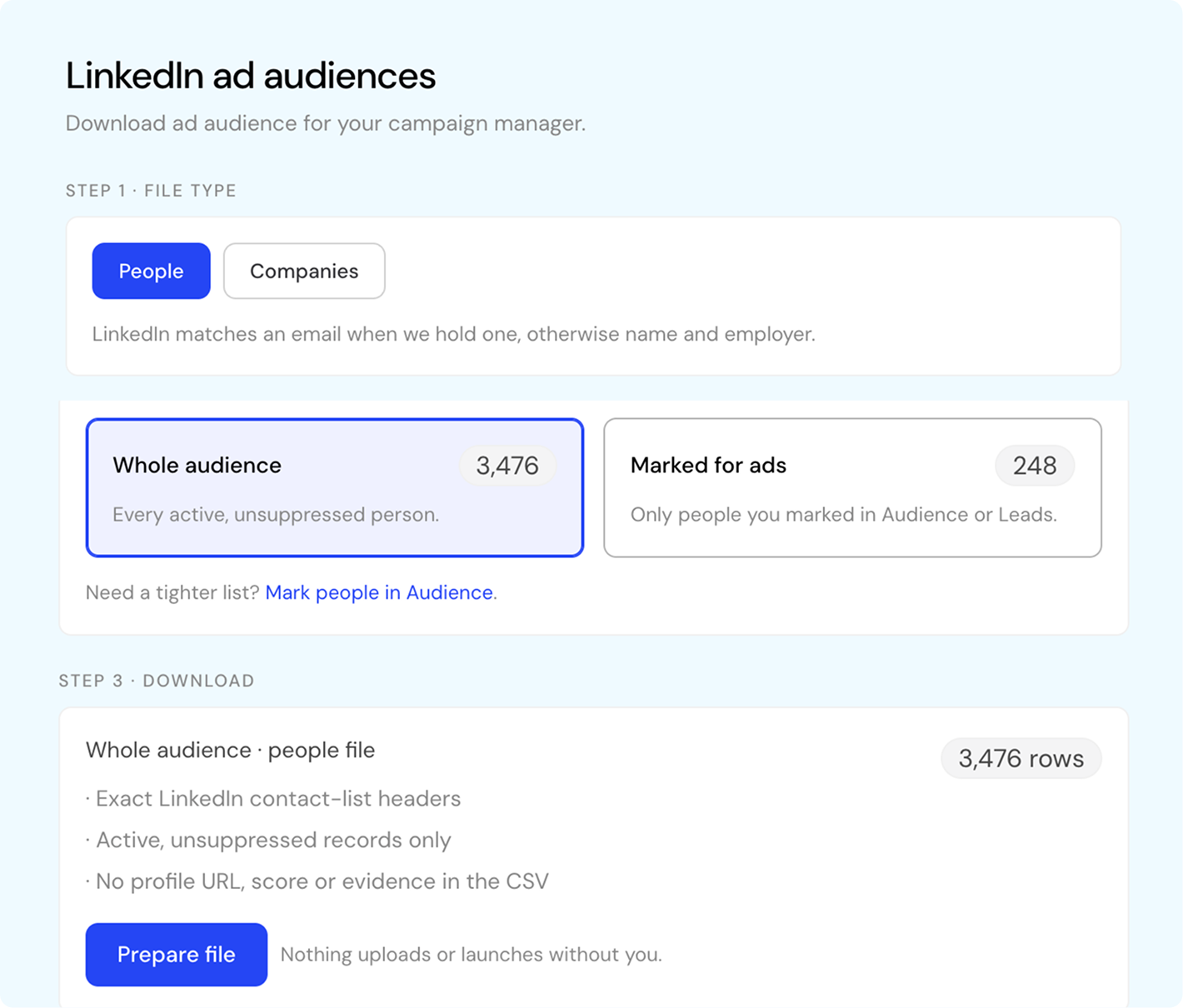Viewport: 1183px width, 1008px height.
Task: Click Download ad audience for your campaign manager subtitle
Action: tap(326, 123)
